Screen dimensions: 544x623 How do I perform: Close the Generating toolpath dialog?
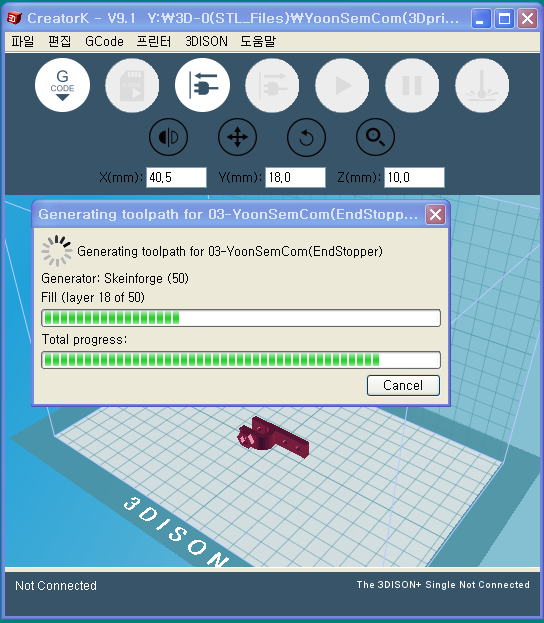(x=435, y=215)
